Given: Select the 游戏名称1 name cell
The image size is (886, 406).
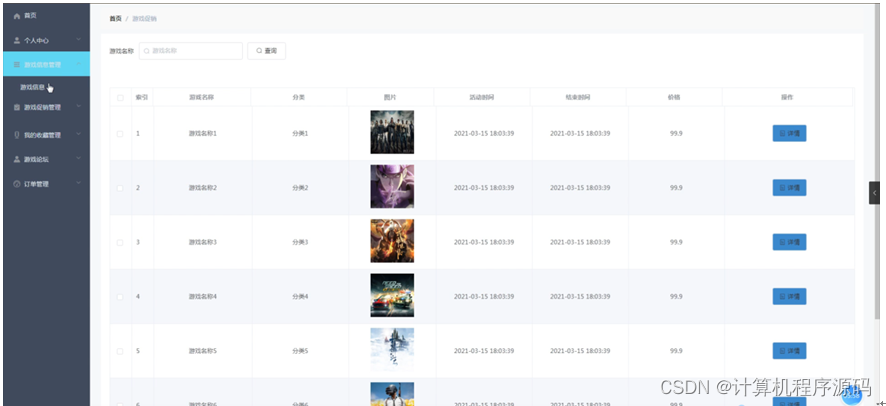Looking at the screenshot, I should click(x=203, y=134).
